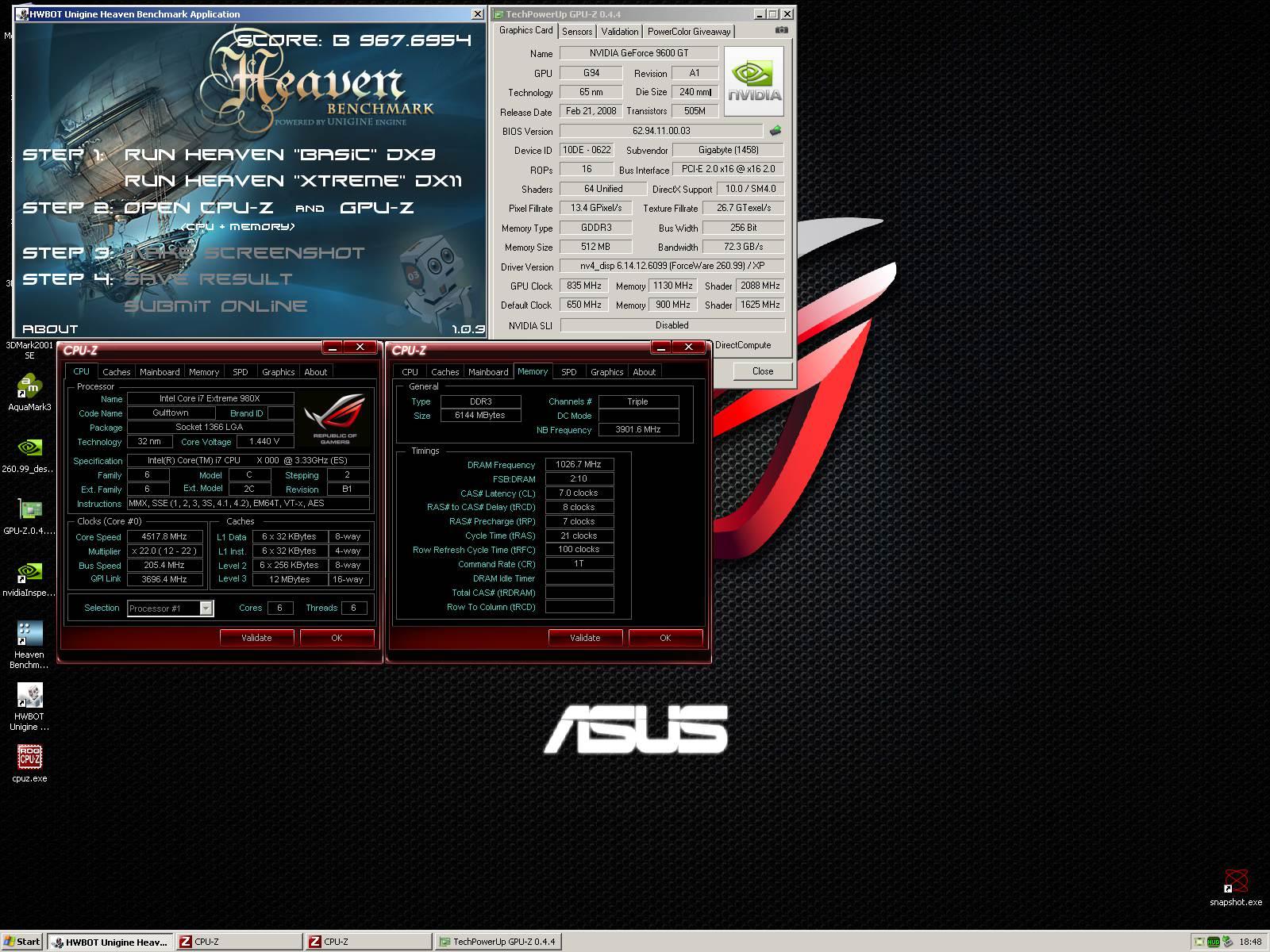Open PowerColor Giveaway tab in GPU-Z
The image size is (1270, 952).
click(689, 32)
